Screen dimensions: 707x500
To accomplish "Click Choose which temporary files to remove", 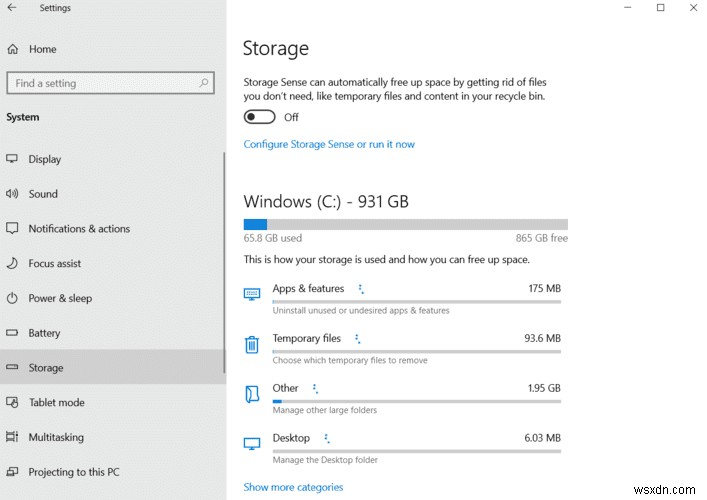I will click(x=350, y=360).
